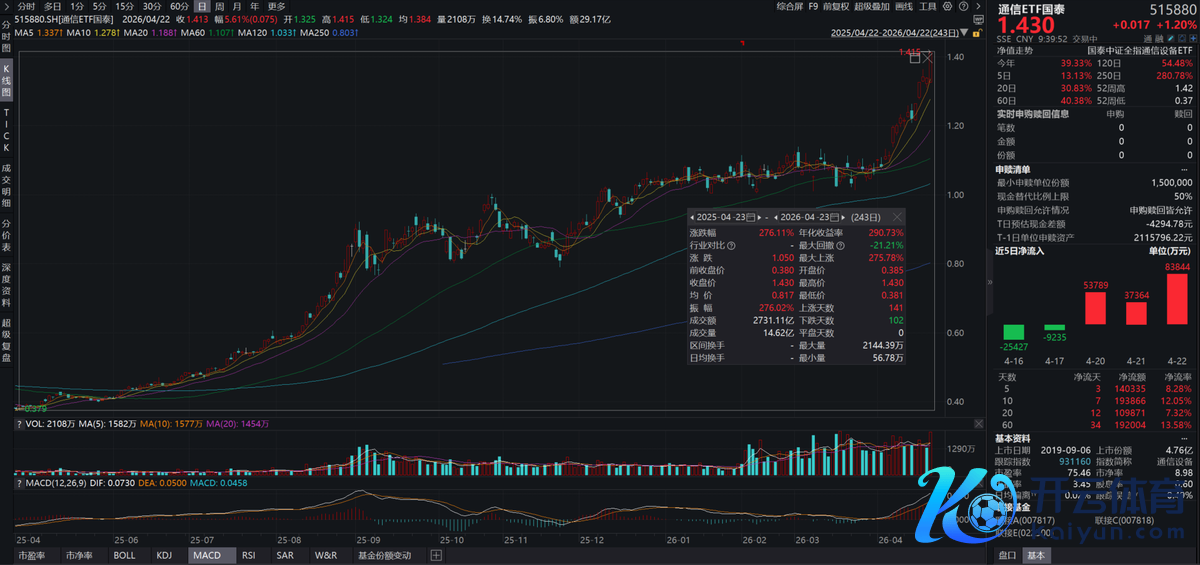Switch to the 周 weekly period tab

click(x=220, y=6)
